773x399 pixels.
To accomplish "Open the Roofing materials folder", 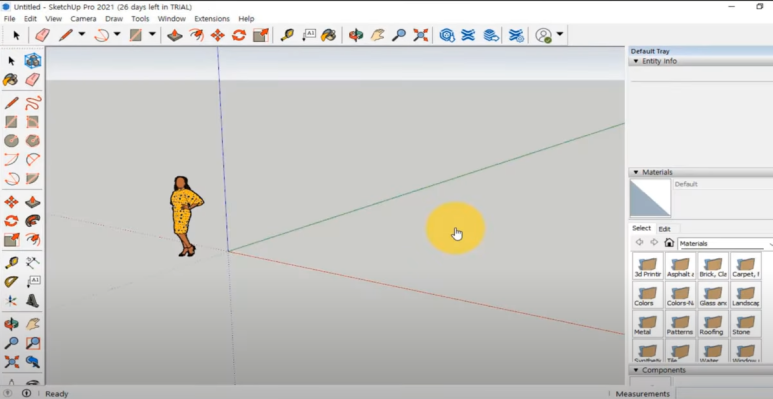I will point(712,324).
